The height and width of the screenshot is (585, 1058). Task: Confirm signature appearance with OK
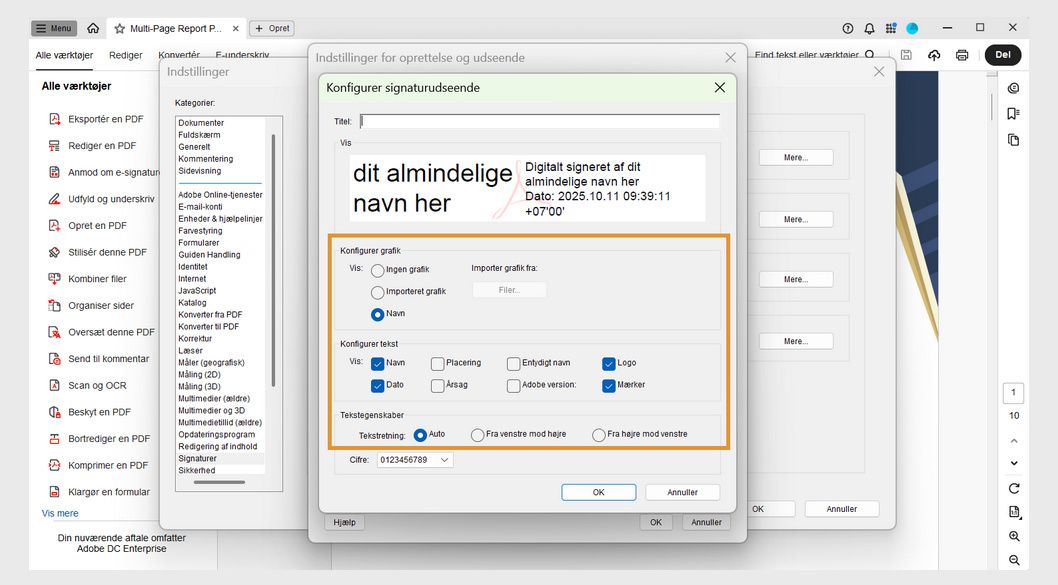[x=598, y=491]
